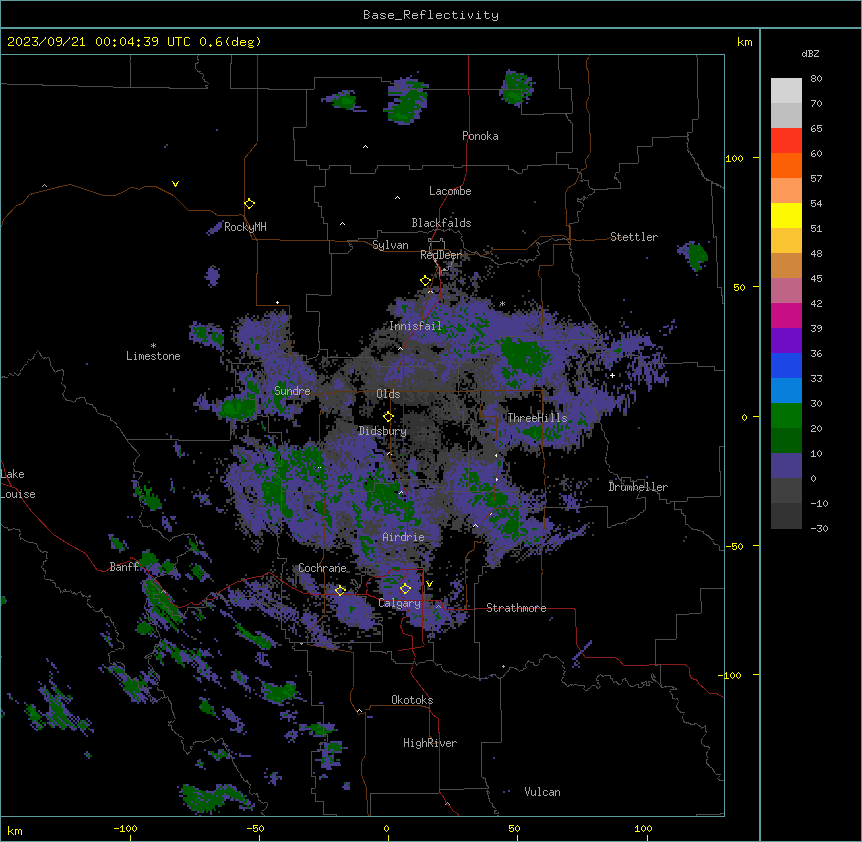862x842 pixels.
Task: Select the yellow V marker northwest of RockyMH
Action: coord(175,184)
